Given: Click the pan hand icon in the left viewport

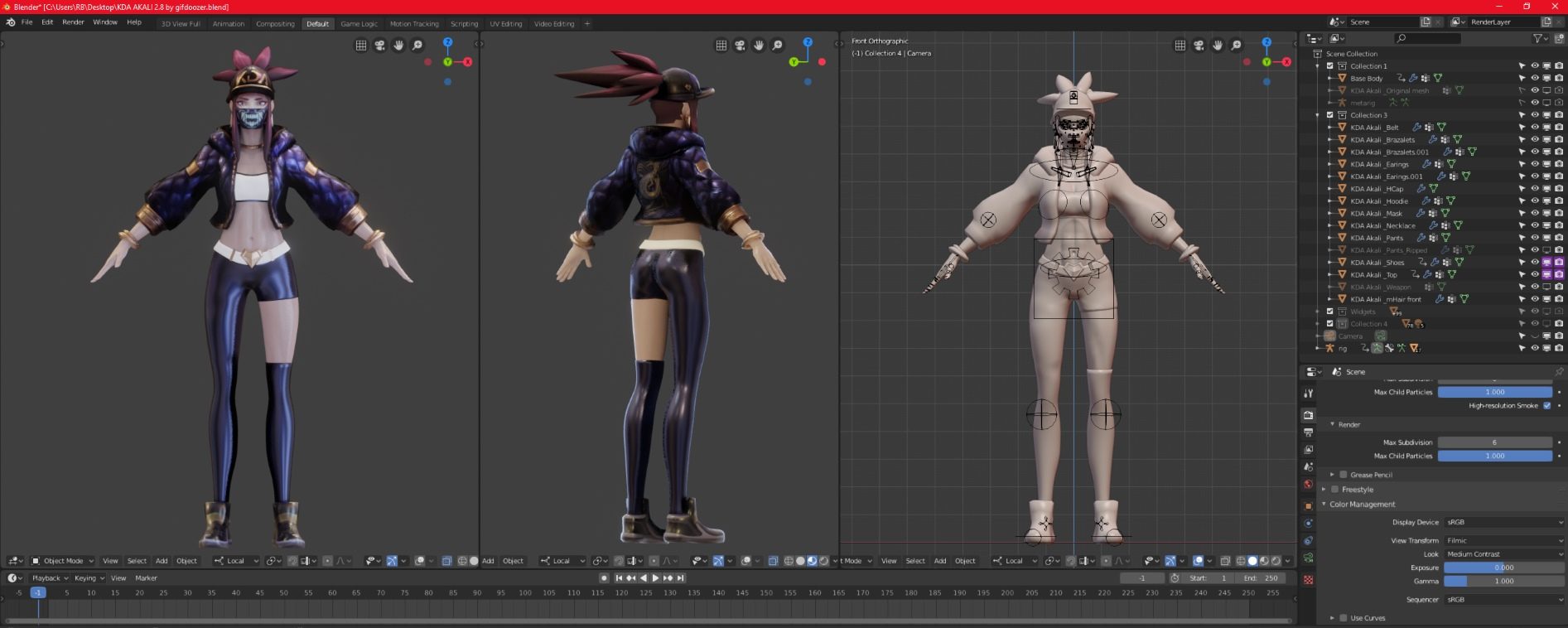Looking at the screenshot, I should [x=398, y=45].
